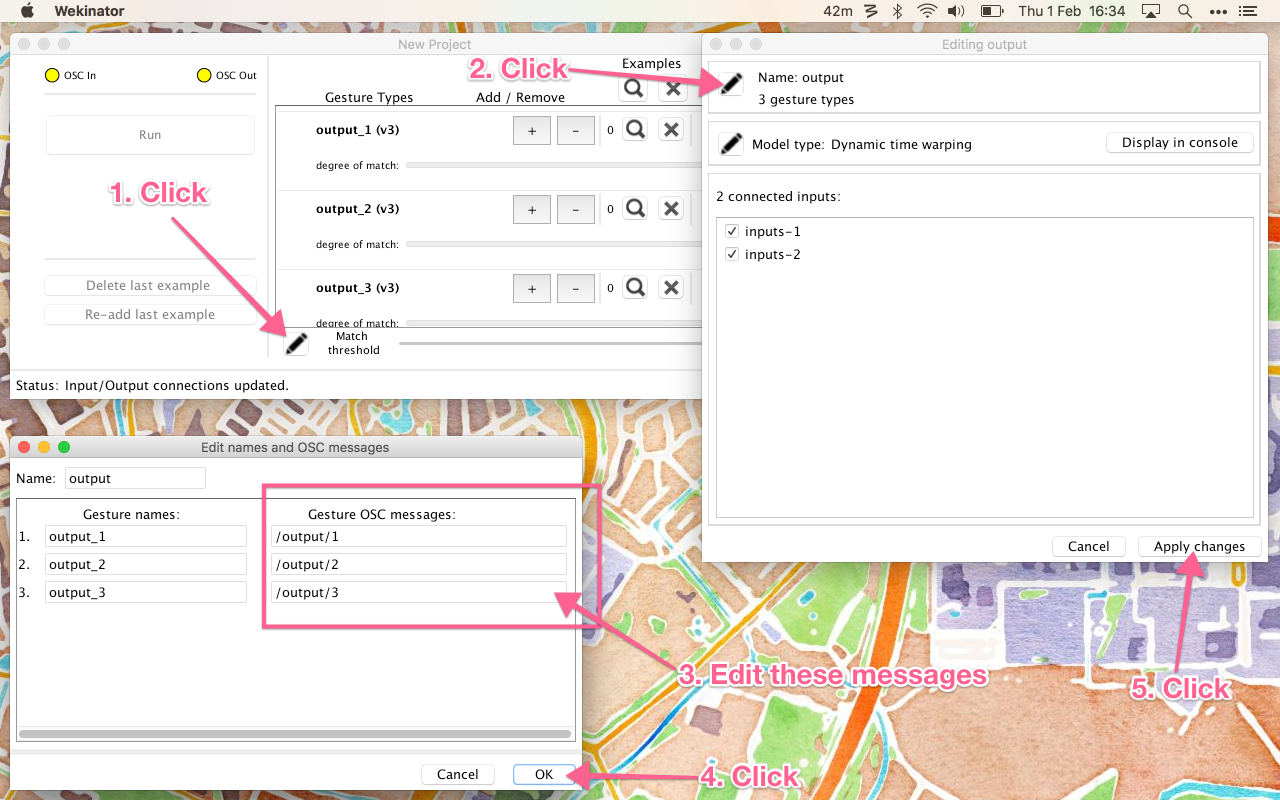Delete output_2 examples with the X icon
1280x800 pixels.
pos(672,209)
